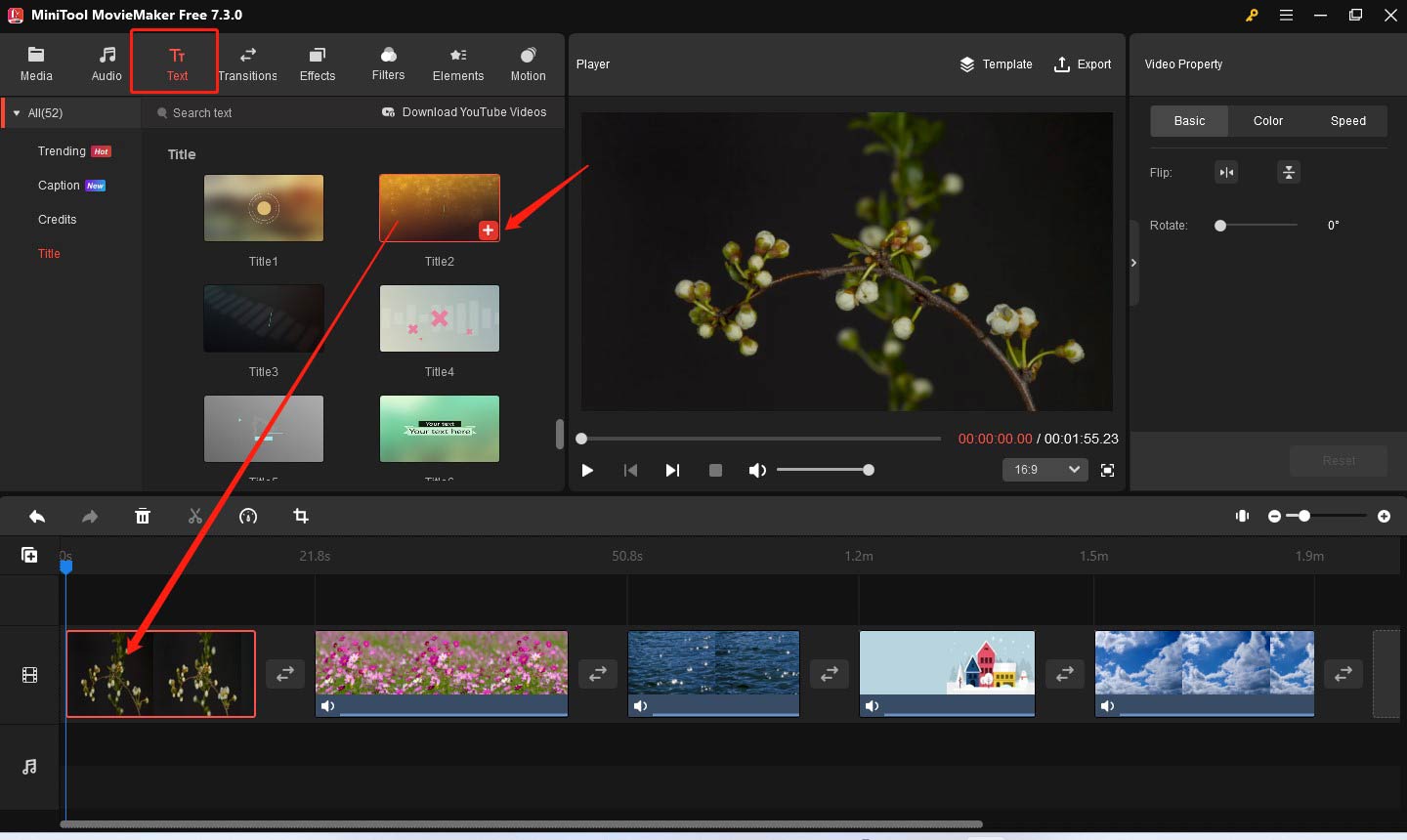This screenshot has height=840, width=1407.
Task: Mute audio on the water clip
Action: click(x=640, y=706)
